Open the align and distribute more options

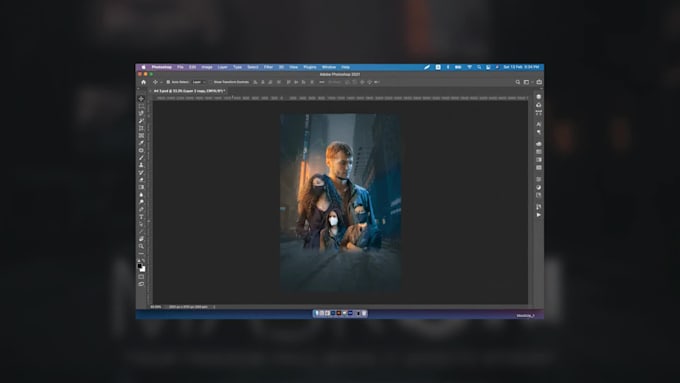(322, 82)
